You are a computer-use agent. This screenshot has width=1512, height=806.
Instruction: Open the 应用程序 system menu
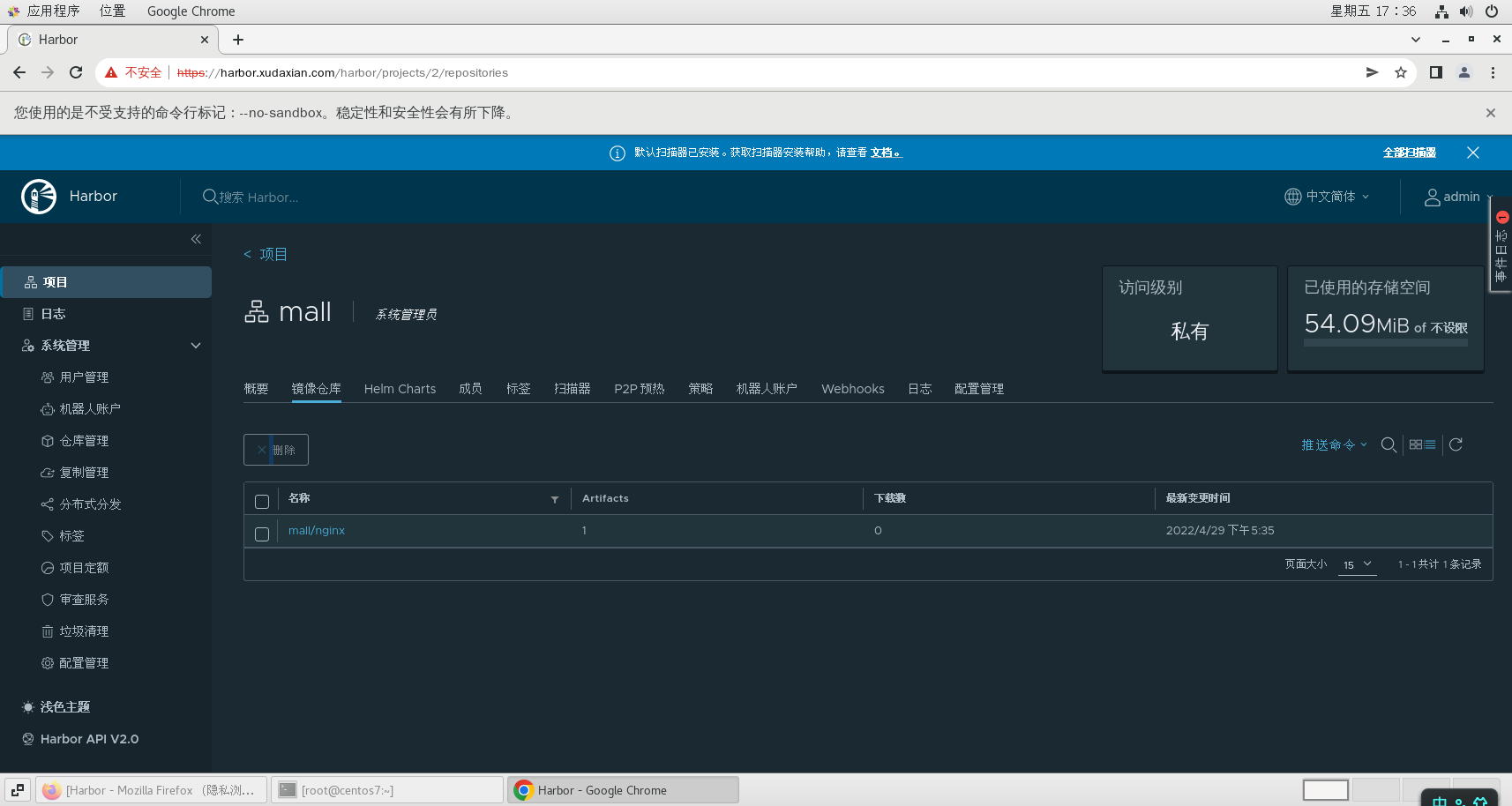coord(54,11)
